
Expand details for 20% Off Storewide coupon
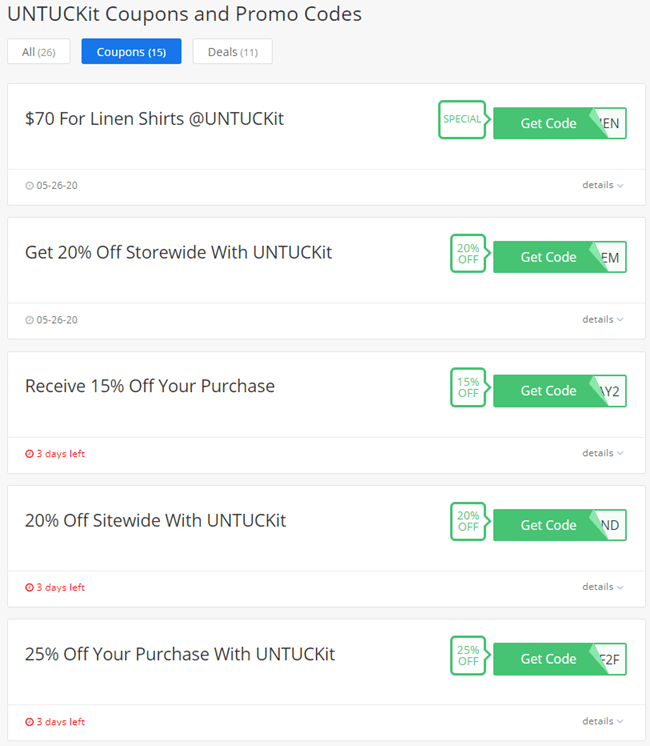pyautogui.click(x=602, y=319)
